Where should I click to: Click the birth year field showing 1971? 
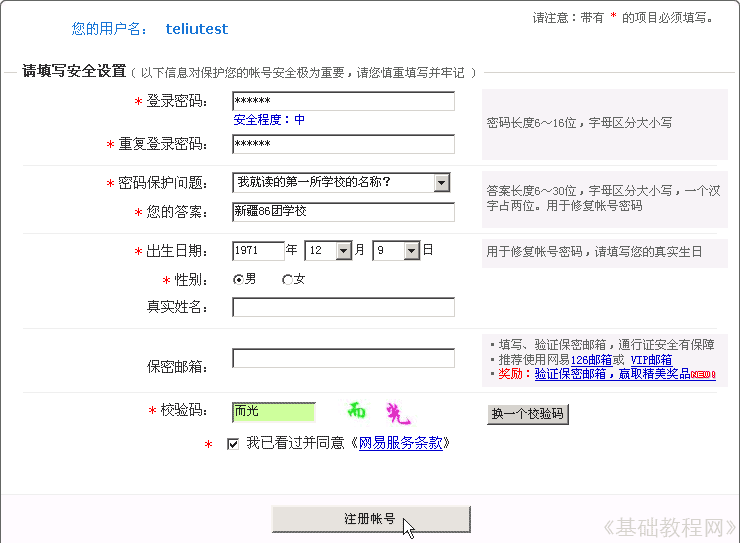(258, 251)
